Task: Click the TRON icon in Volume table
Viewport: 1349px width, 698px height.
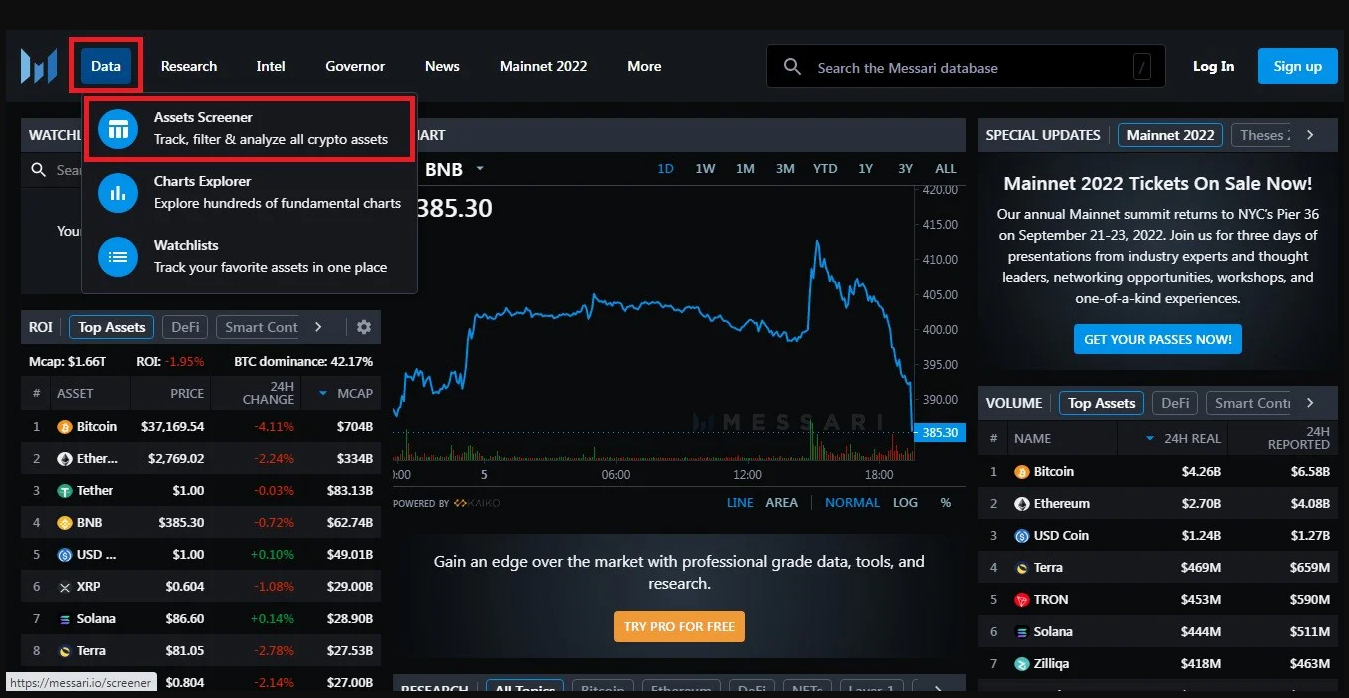Action: (1022, 600)
